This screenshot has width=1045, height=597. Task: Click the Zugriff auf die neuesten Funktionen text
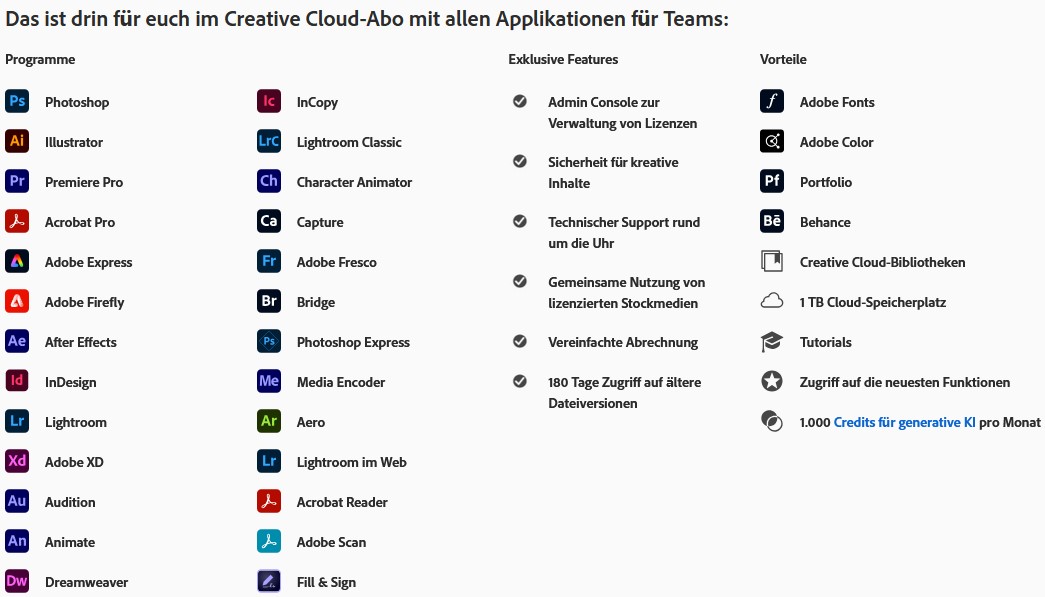905,382
